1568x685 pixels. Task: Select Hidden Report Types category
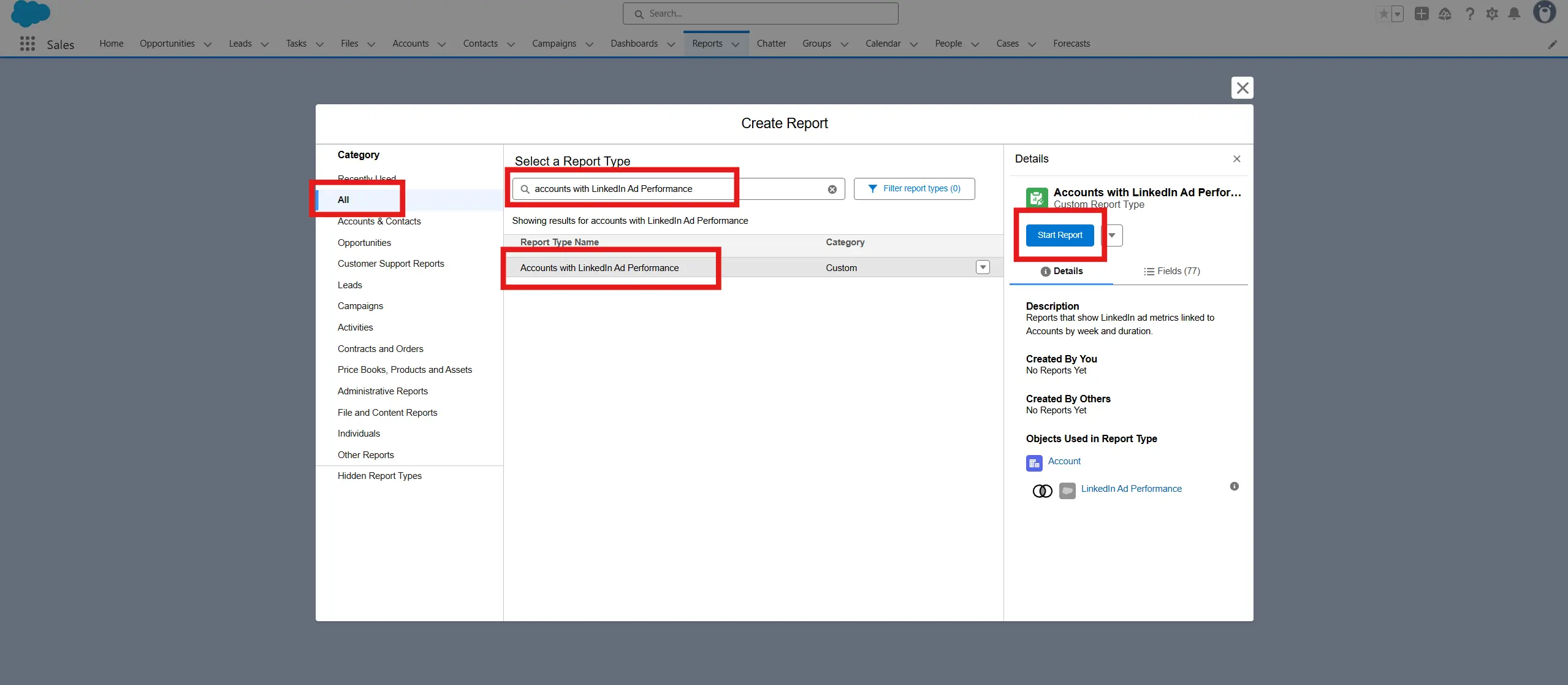[x=379, y=476]
